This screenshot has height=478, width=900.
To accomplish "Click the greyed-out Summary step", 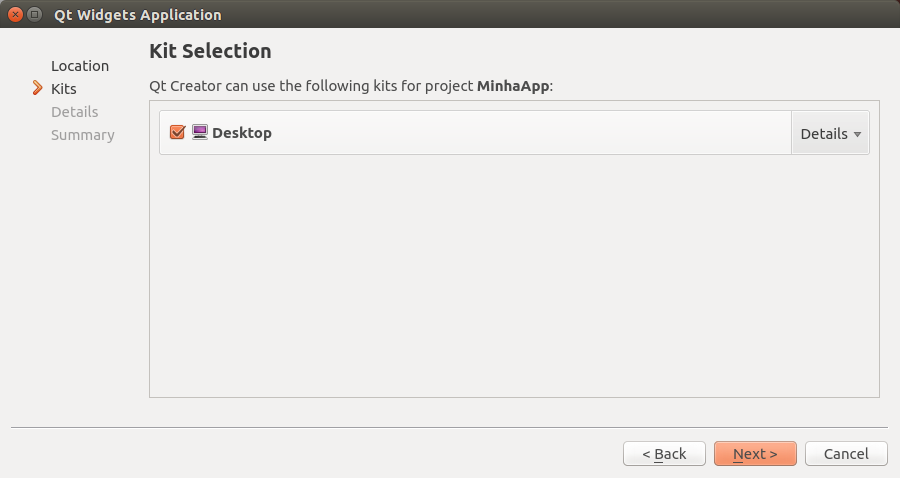I will pyautogui.click(x=83, y=135).
